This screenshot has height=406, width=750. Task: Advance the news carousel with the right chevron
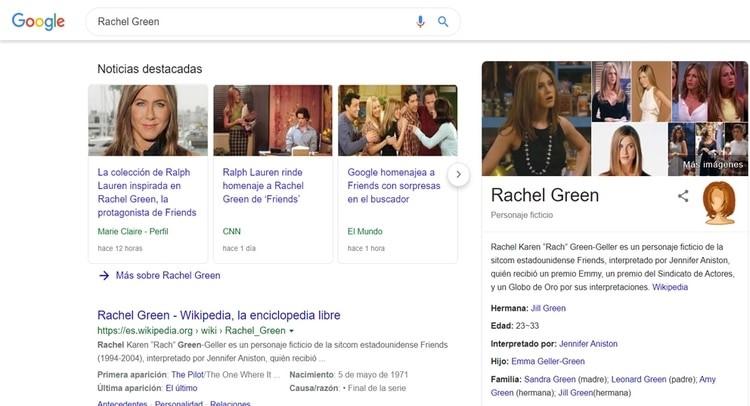(458, 175)
